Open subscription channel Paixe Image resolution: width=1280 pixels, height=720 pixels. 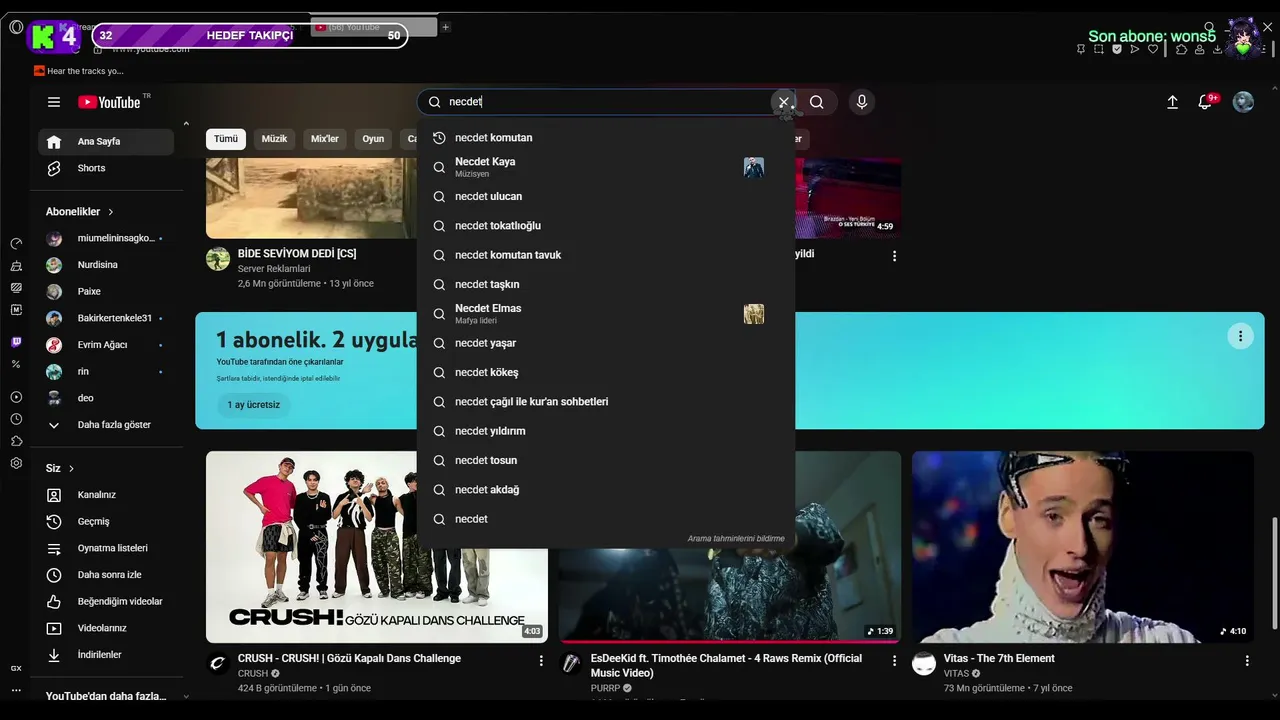[x=106, y=292]
